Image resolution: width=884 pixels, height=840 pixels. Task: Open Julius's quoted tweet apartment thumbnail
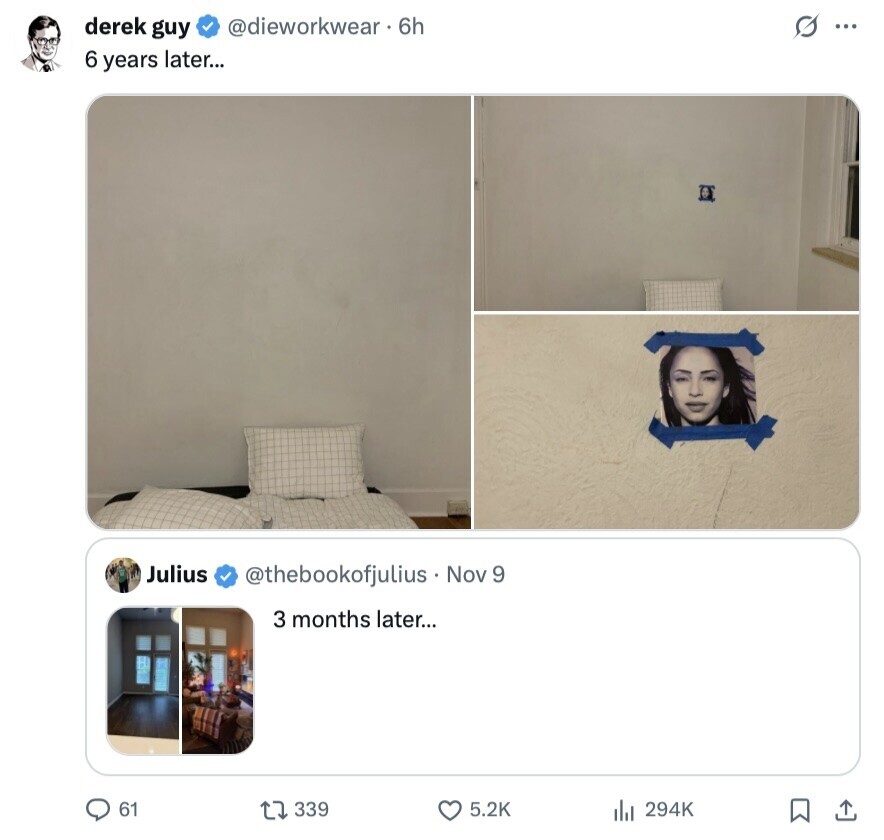[180, 680]
